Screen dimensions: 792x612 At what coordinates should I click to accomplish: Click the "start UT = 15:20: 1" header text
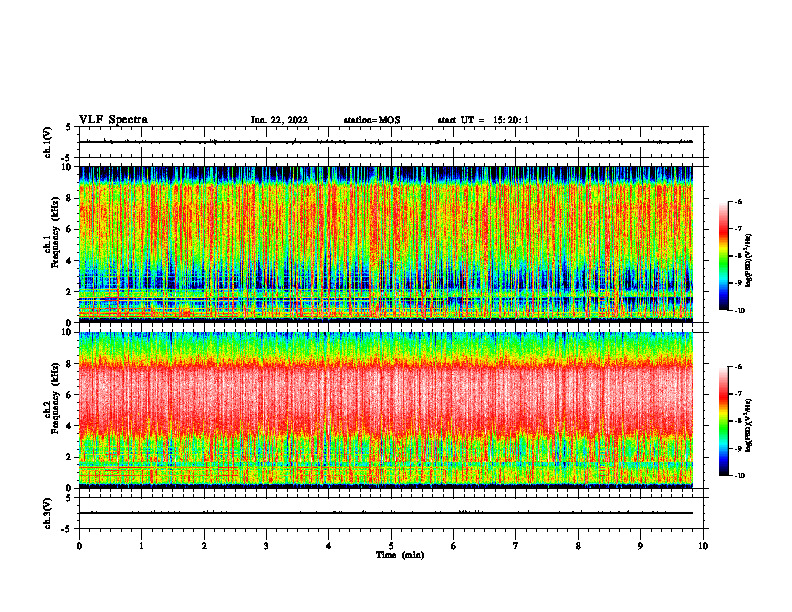click(483, 120)
